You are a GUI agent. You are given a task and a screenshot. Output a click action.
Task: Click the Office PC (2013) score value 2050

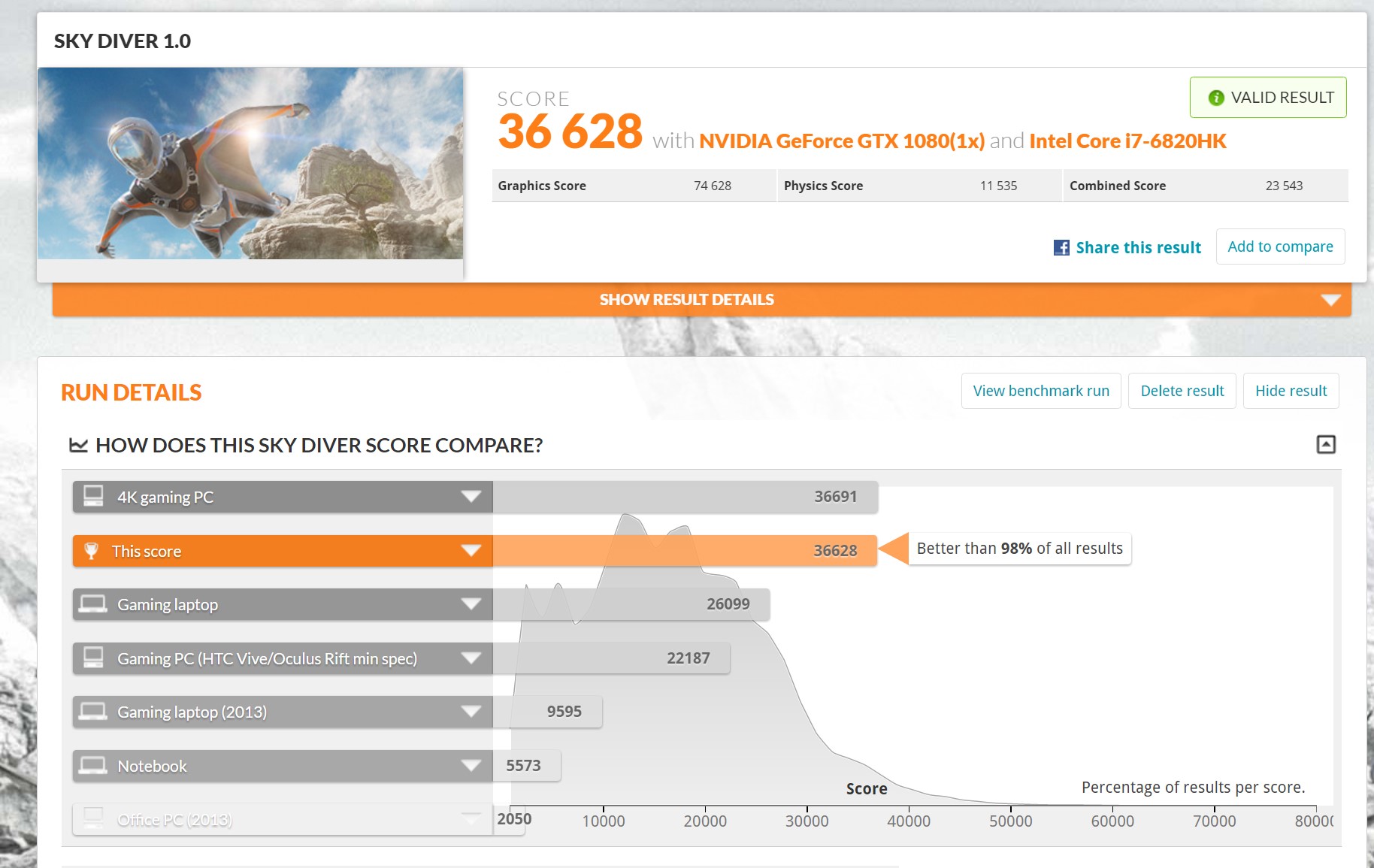(x=514, y=819)
